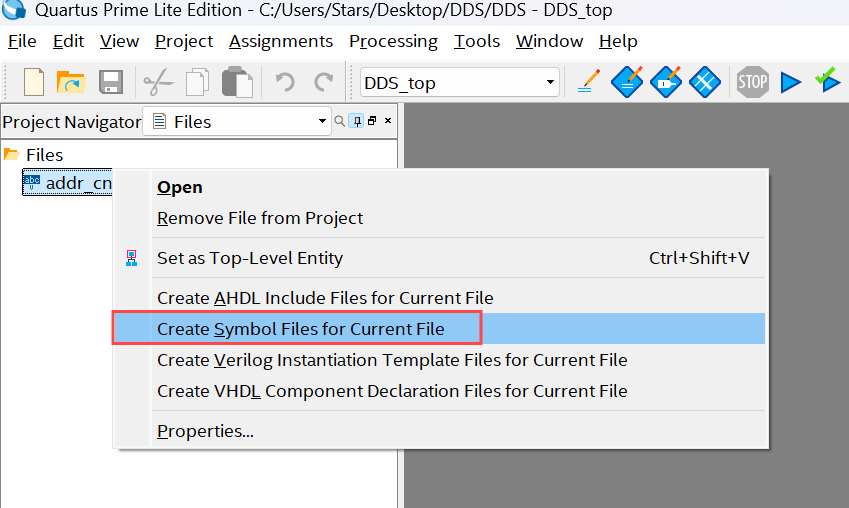Start Analysis and Synthesis checkmark play icon
This screenshot has height=508, width=849.
click(828, 80)
